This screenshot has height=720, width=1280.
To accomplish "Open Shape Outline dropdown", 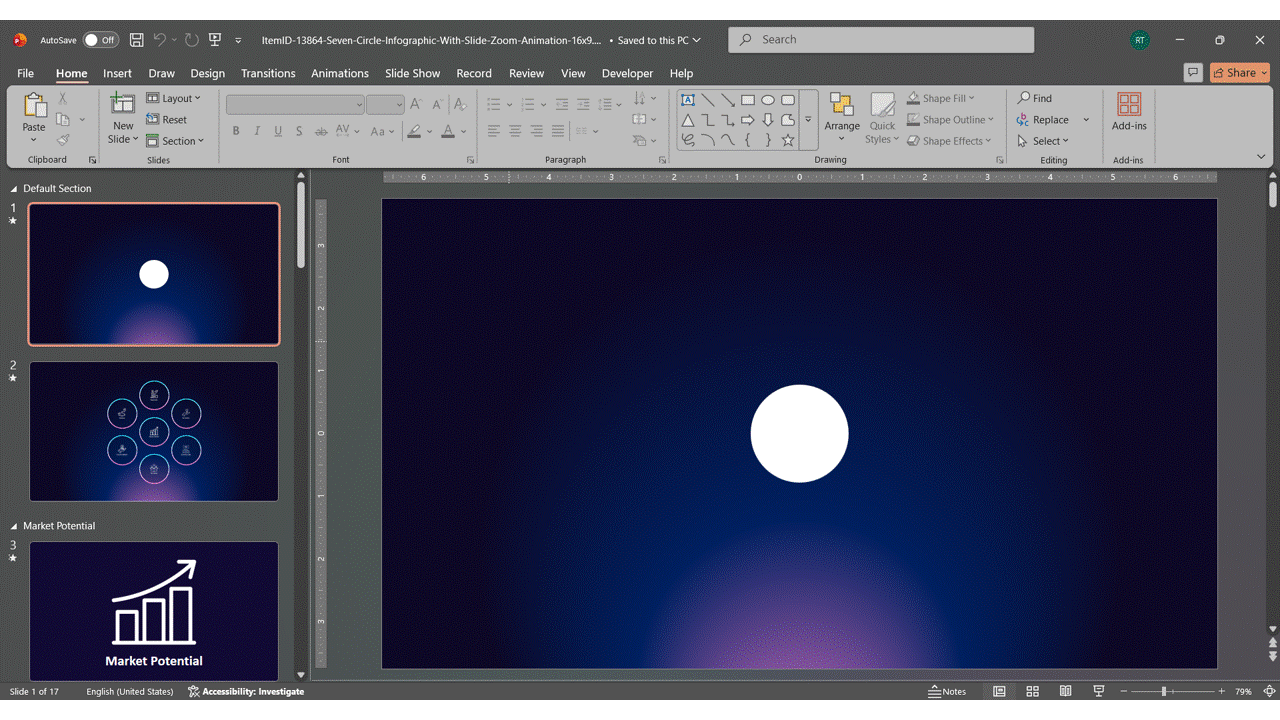I will (x=950, y=119).
